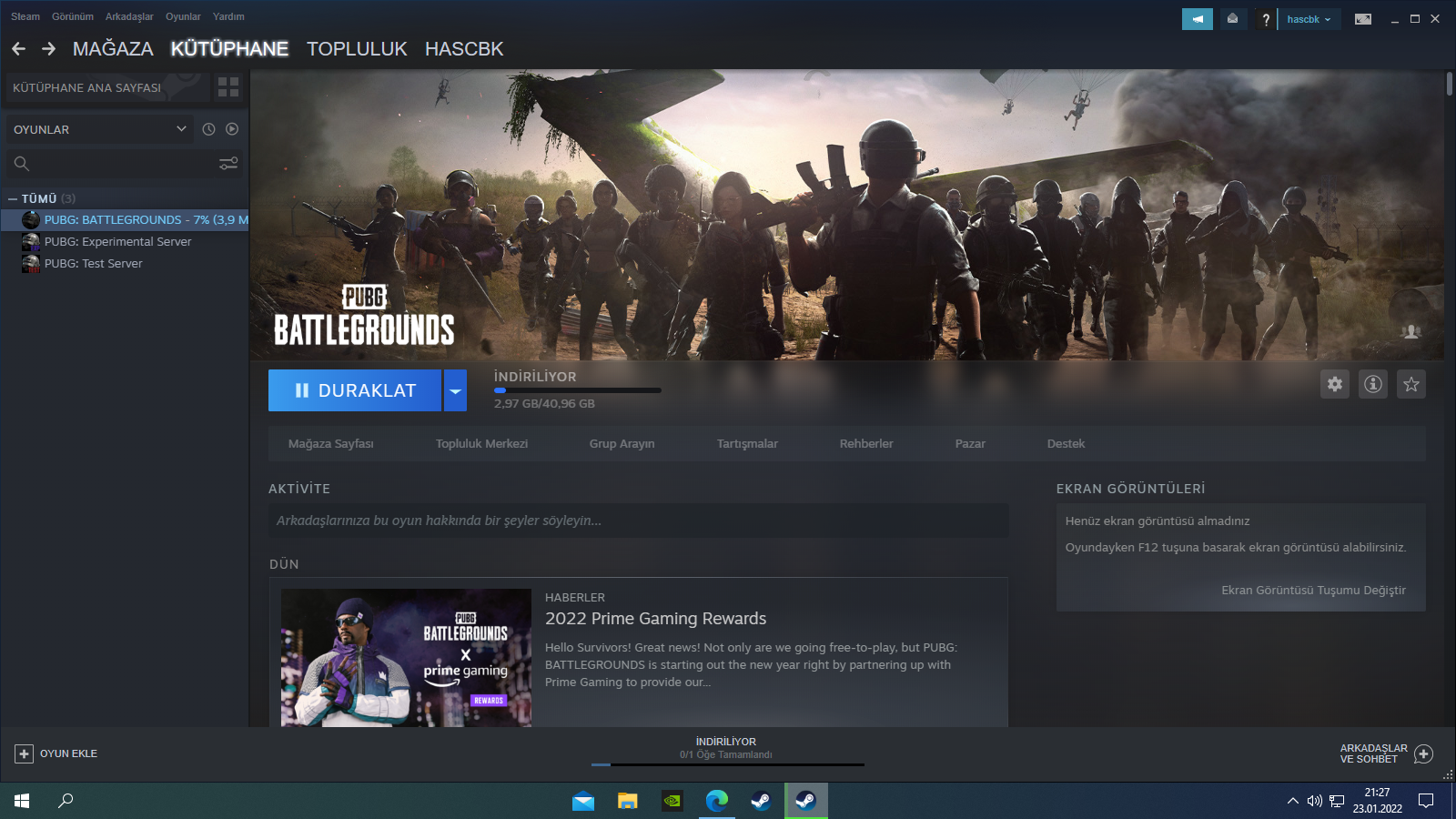The image size is (1456, 819).
Task: Open 2022 Prime Gaming Rewards headline
Action: (655, 619)
